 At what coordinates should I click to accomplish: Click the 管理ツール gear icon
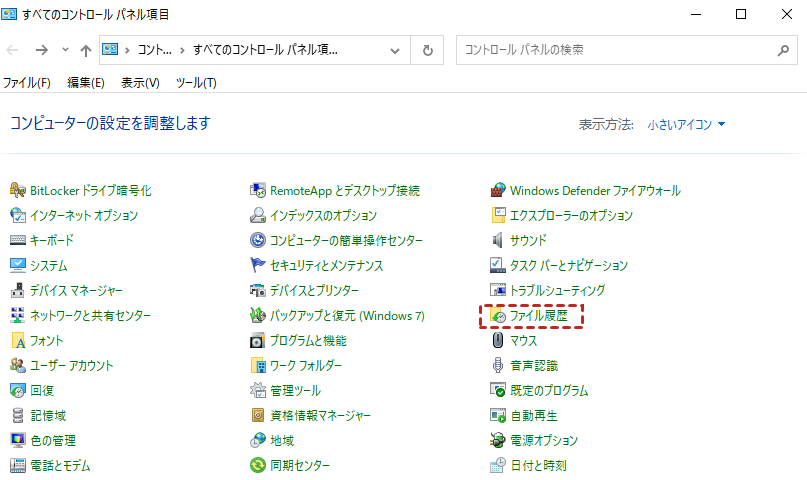[258, 390]
